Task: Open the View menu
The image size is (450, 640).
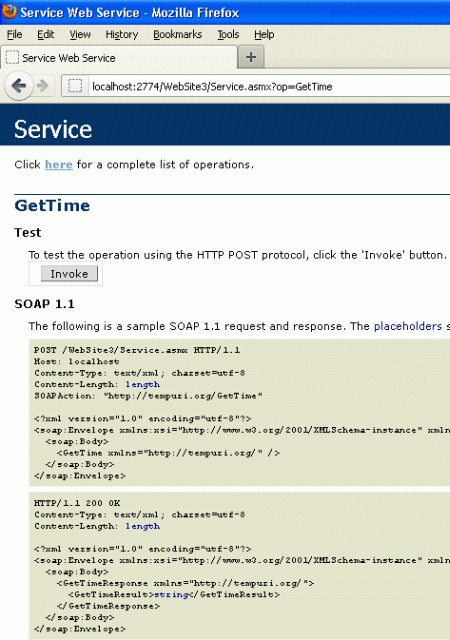Action: pyautogui.click(x=80, y=35)
